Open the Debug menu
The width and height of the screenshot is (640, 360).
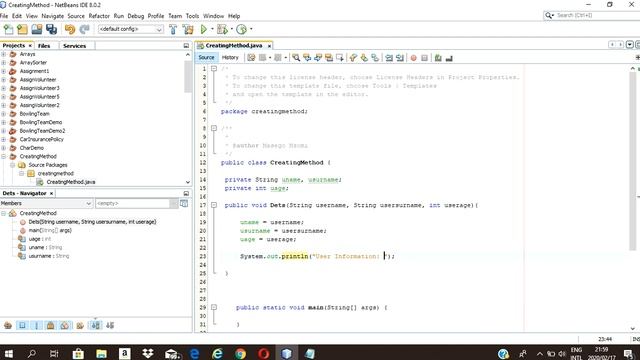click(x=136, y=16)
